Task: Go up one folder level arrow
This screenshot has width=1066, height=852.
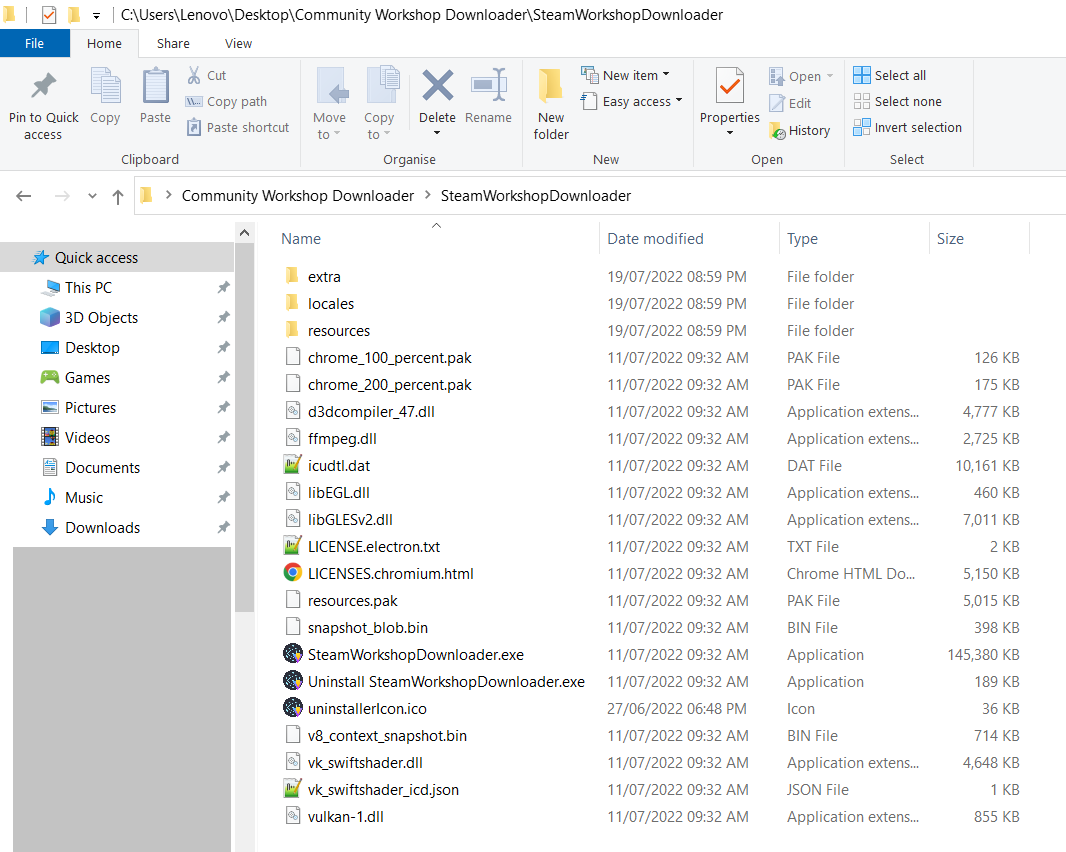Action: point(118,196)
